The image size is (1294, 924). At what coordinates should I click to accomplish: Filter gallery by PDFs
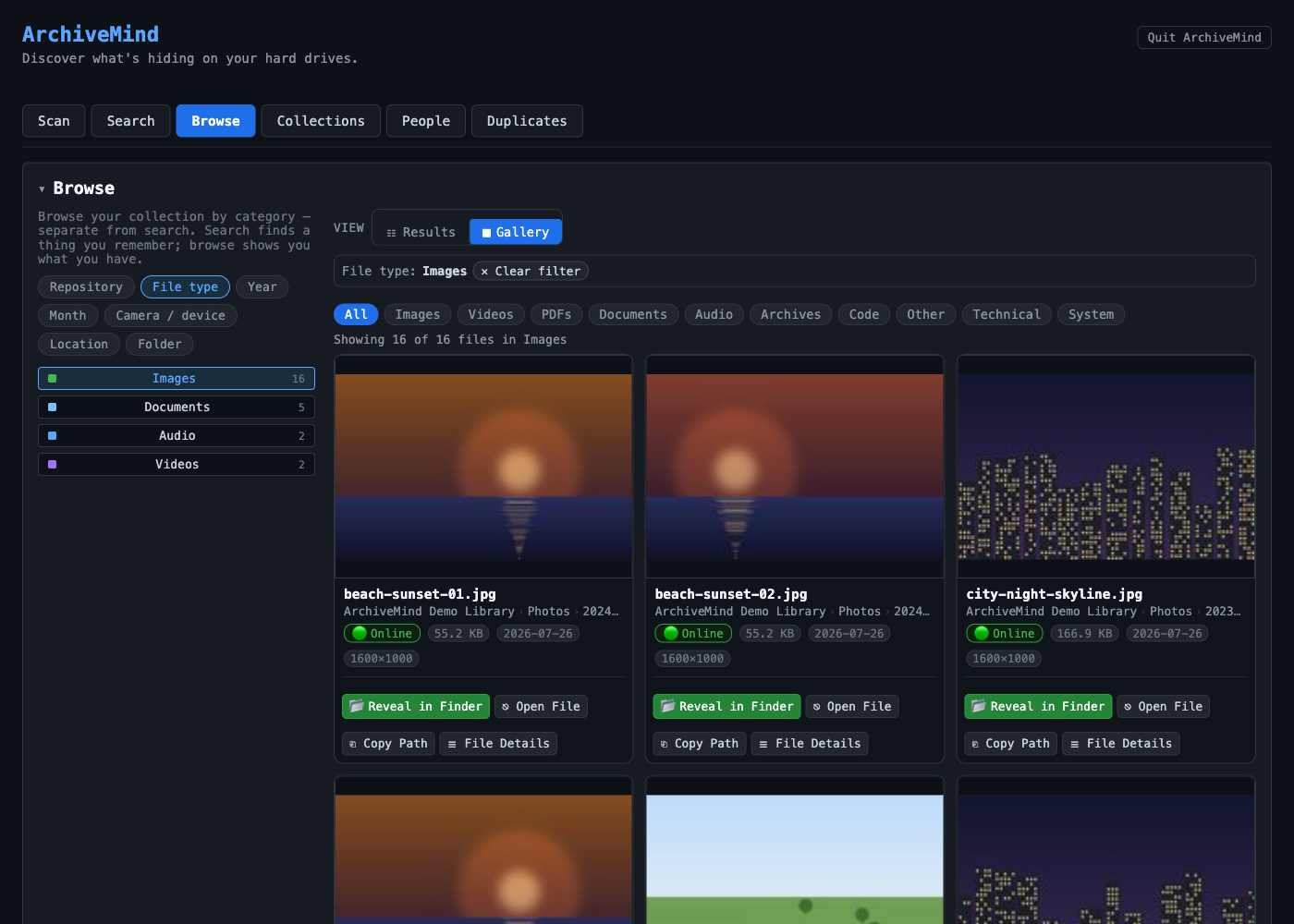(x=556, y=315)
